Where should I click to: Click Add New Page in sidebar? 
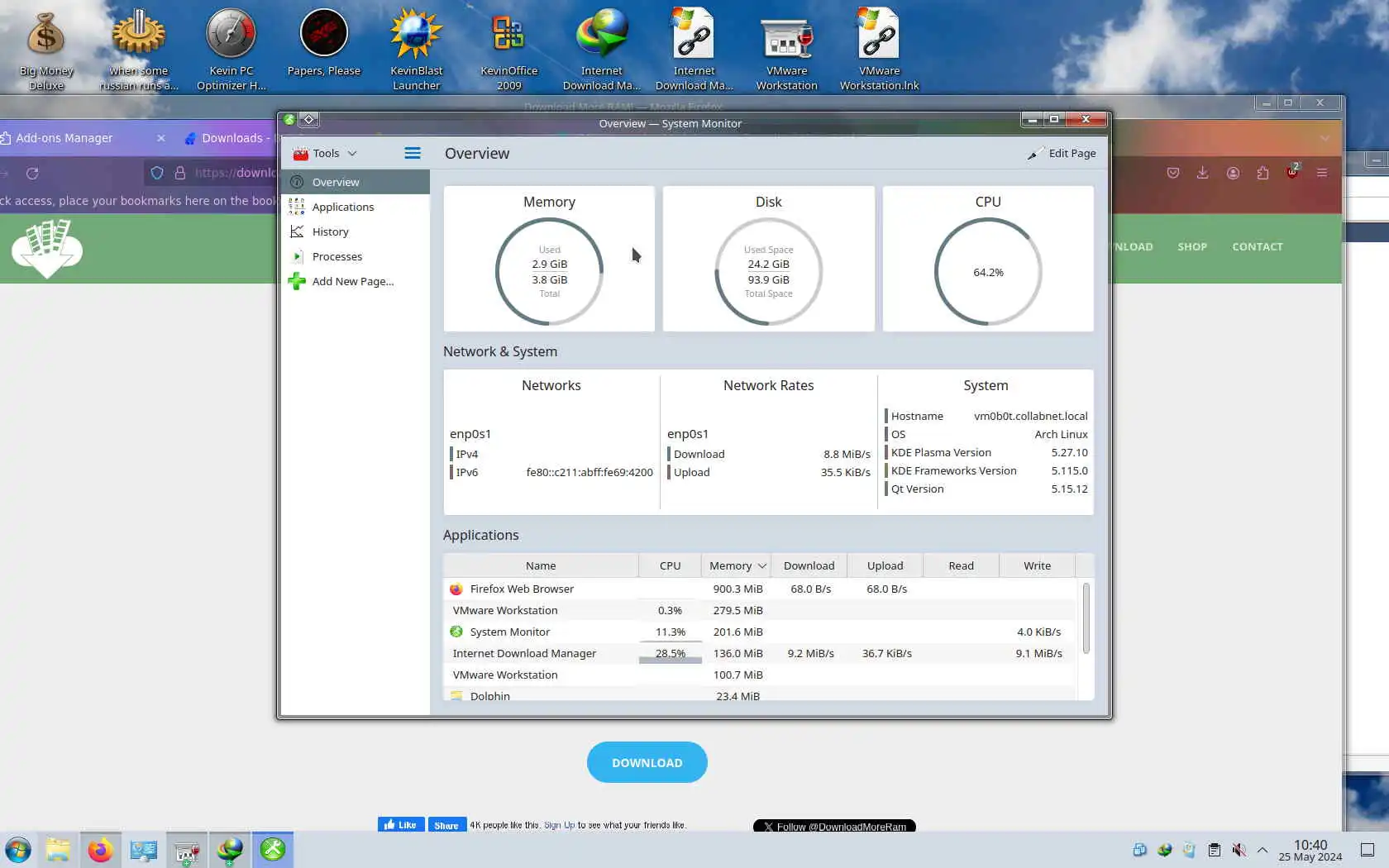coord(356,281)
